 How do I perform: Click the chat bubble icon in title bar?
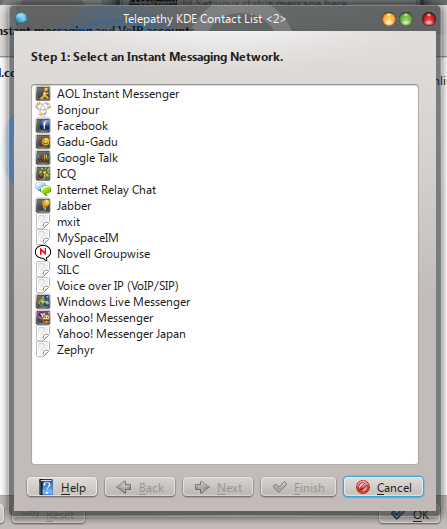pos(21,18)
